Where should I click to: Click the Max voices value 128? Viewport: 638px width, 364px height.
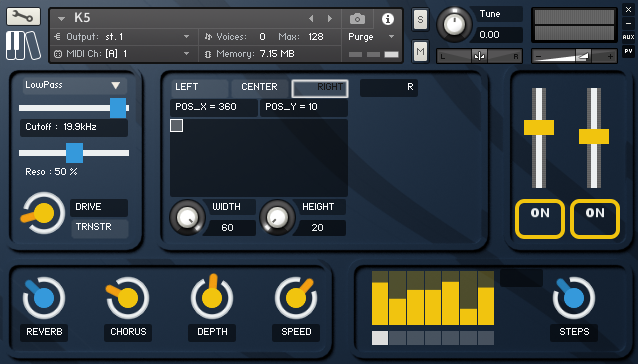(x=316, y=37)
